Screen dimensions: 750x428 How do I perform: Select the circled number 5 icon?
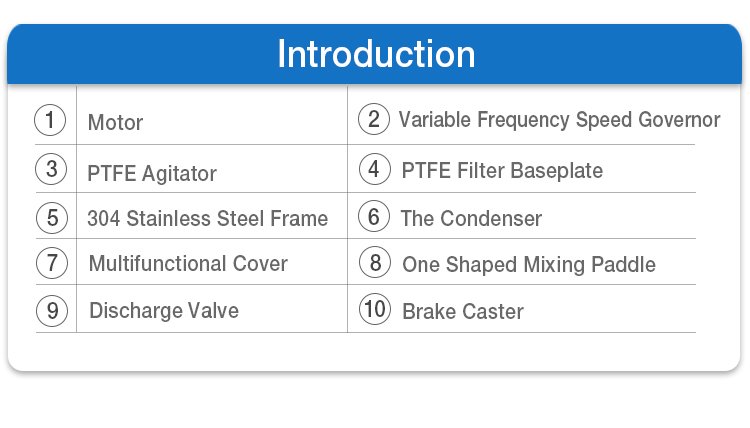click(52, 218)
